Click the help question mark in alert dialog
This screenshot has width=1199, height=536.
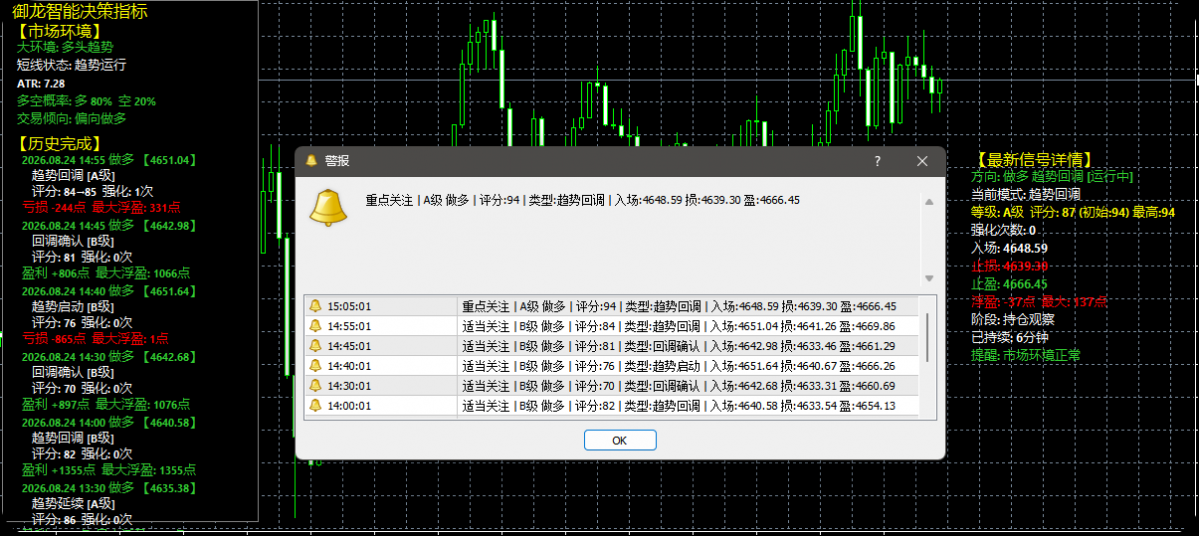877,161
